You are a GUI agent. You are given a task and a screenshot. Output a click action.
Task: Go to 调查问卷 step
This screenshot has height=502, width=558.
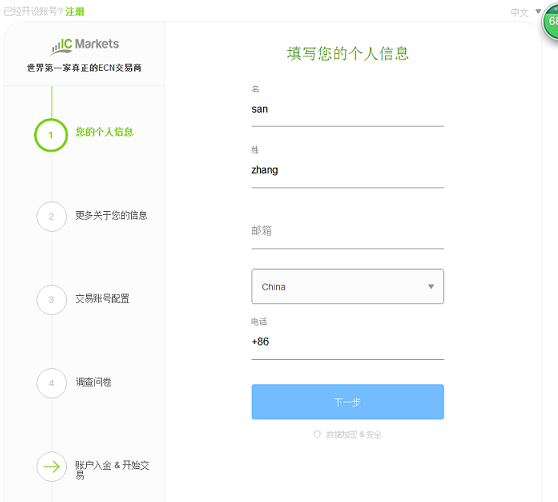[x=93, y=382]
